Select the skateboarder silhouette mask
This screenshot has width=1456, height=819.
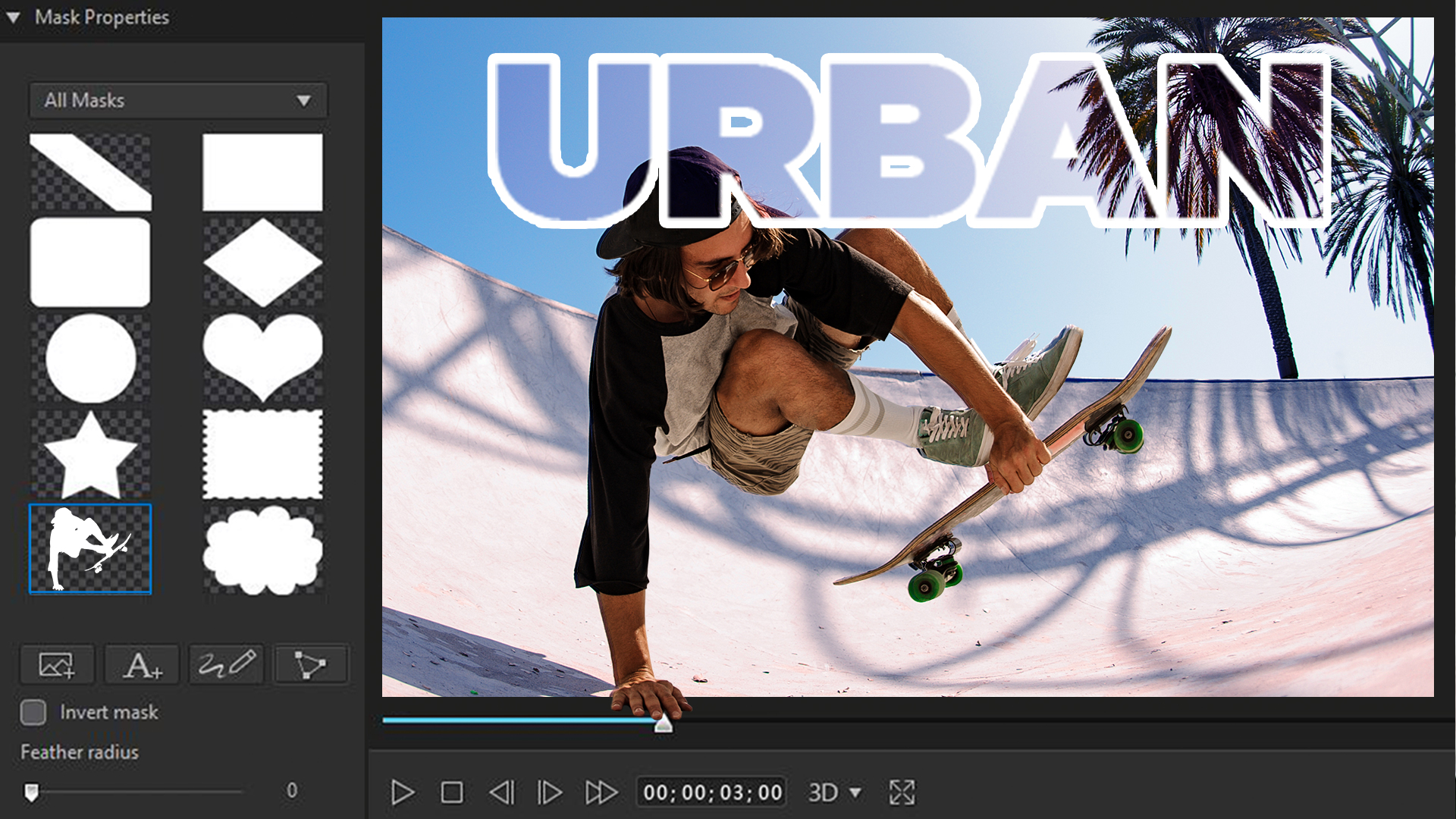click(90, 548)
